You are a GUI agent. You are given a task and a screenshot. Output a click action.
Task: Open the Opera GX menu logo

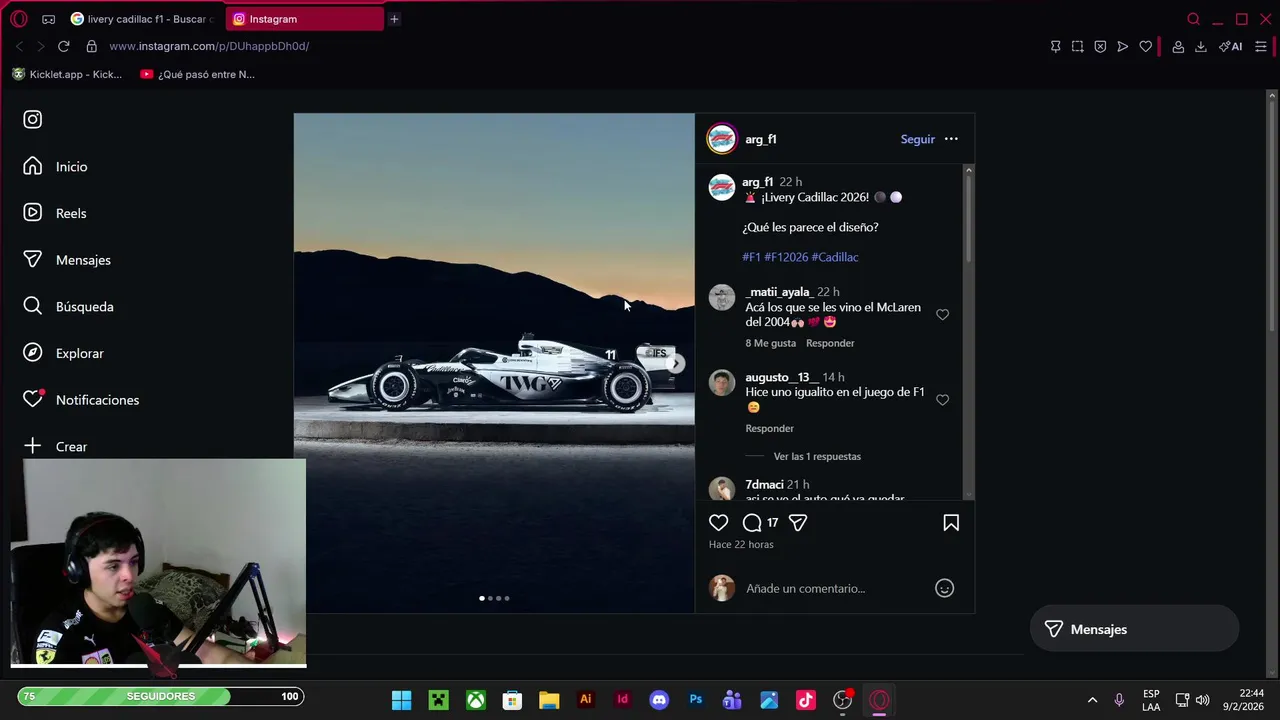pyautogui.click(x=18, y=19)
